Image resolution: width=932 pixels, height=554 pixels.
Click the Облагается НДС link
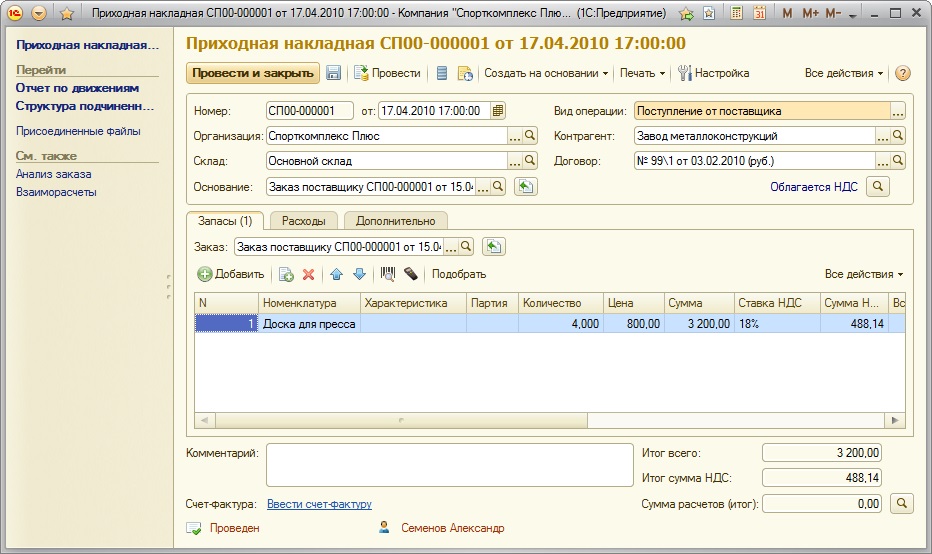click(x=814, y=187)
